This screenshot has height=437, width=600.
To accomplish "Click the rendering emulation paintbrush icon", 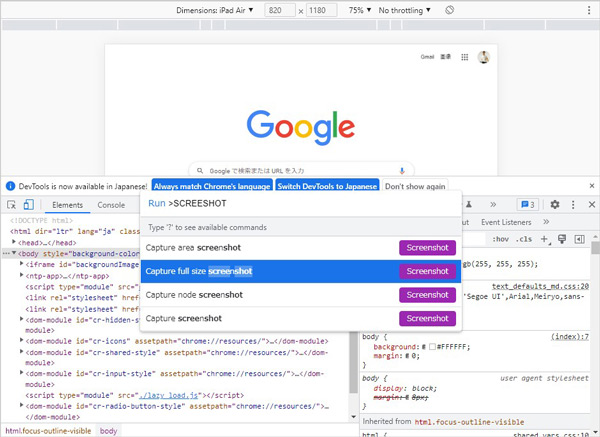I will point(562,240).
